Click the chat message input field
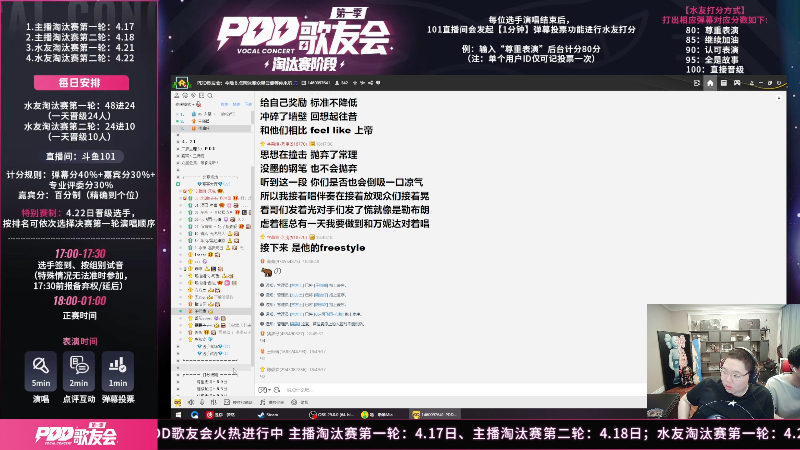This screenshot has width=800, height=450. [464, 390]
